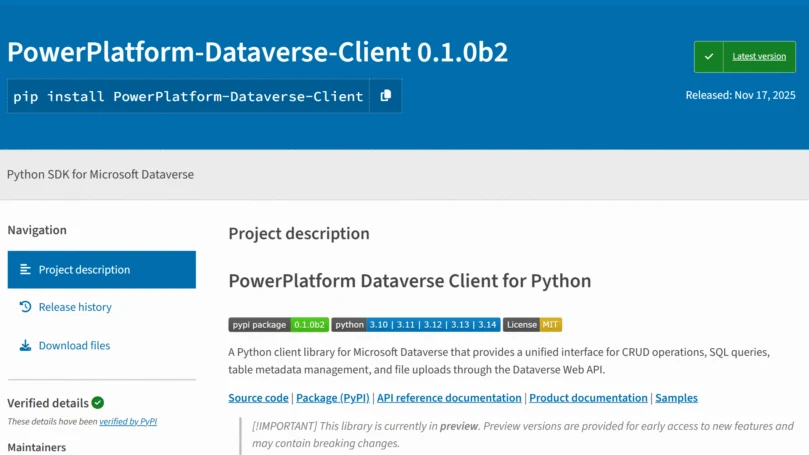Select the Project description navigation tab

[102, 270]
